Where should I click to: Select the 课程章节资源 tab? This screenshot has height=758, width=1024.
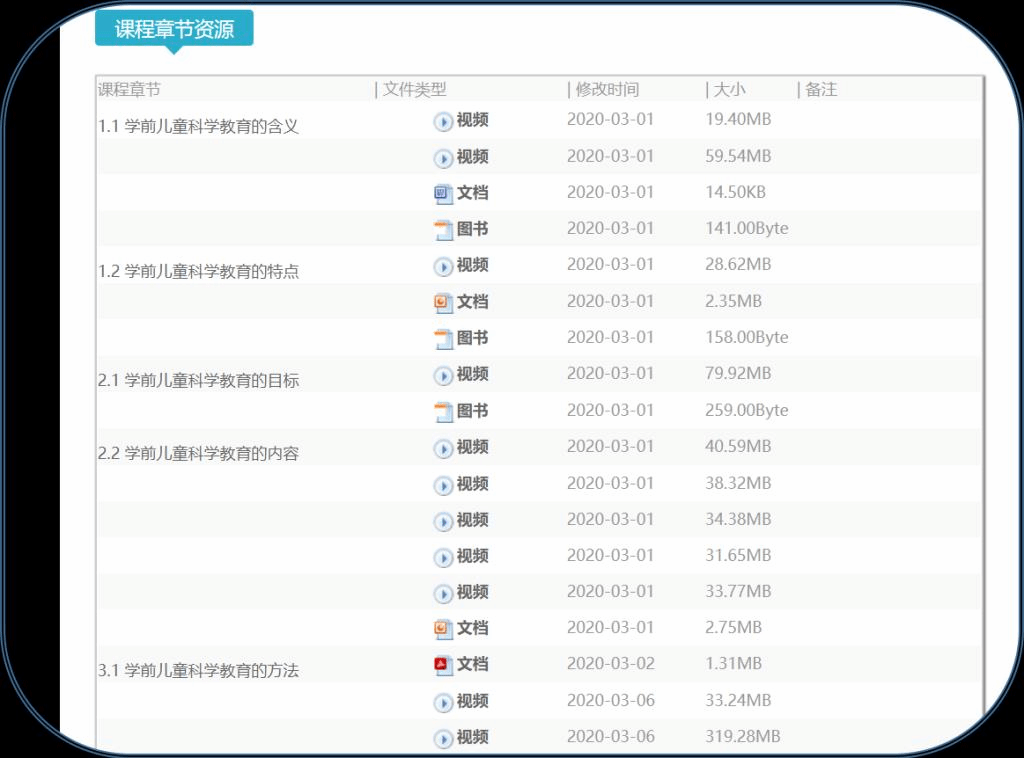click(174, 29)
